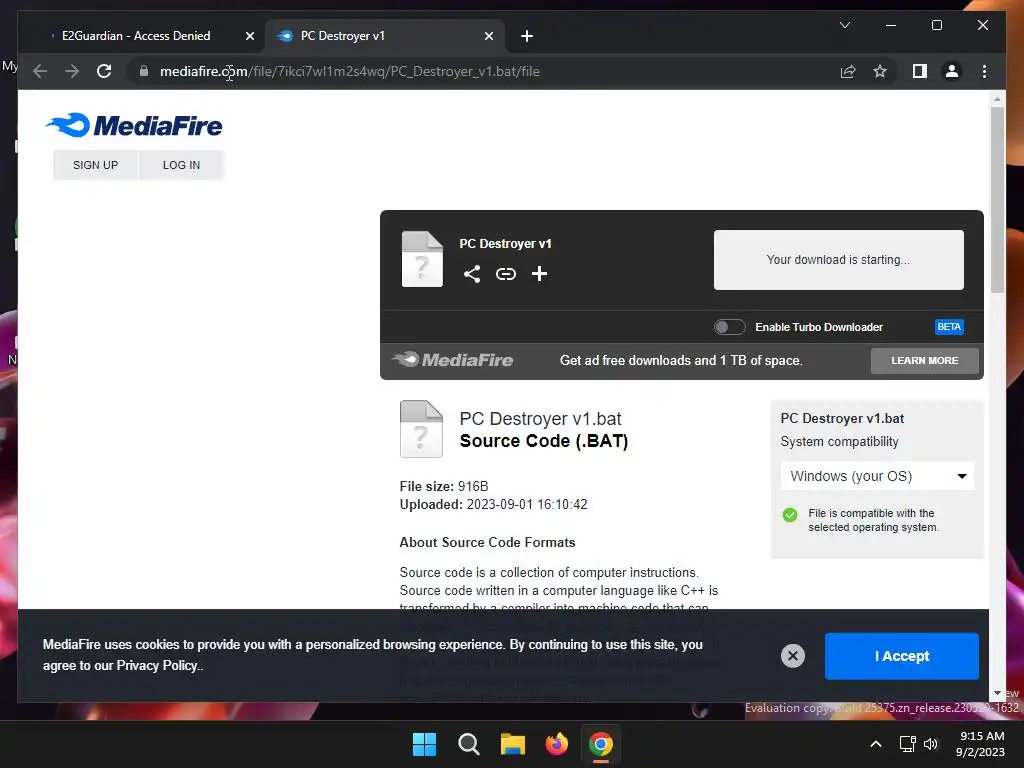Click the page vertical scrollbar thumb
The height and width of the screenshot is (768, 1024).
[x=997, y=199]
